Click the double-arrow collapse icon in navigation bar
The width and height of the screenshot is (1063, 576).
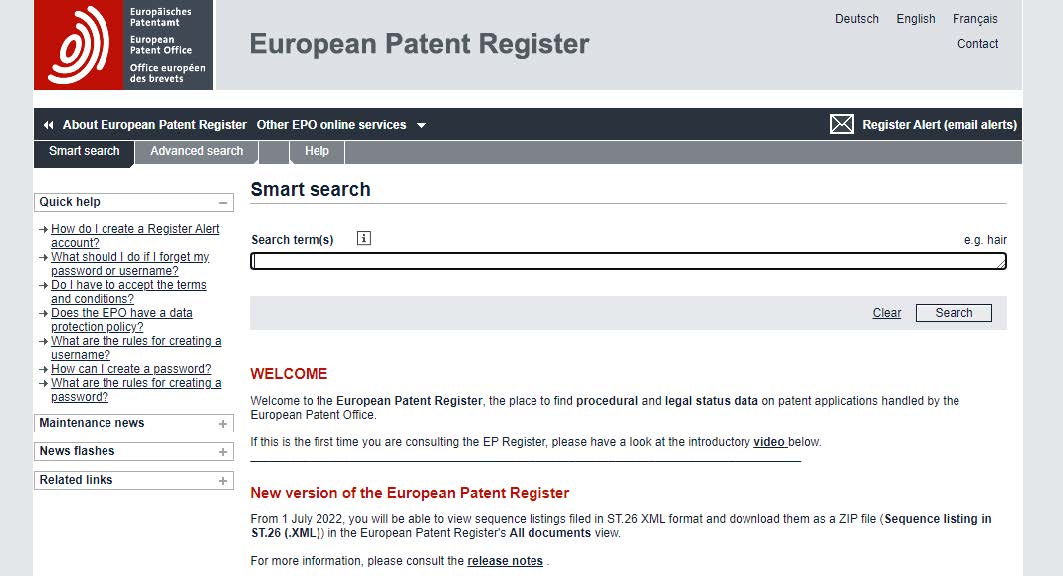click(x=47, y=123)
